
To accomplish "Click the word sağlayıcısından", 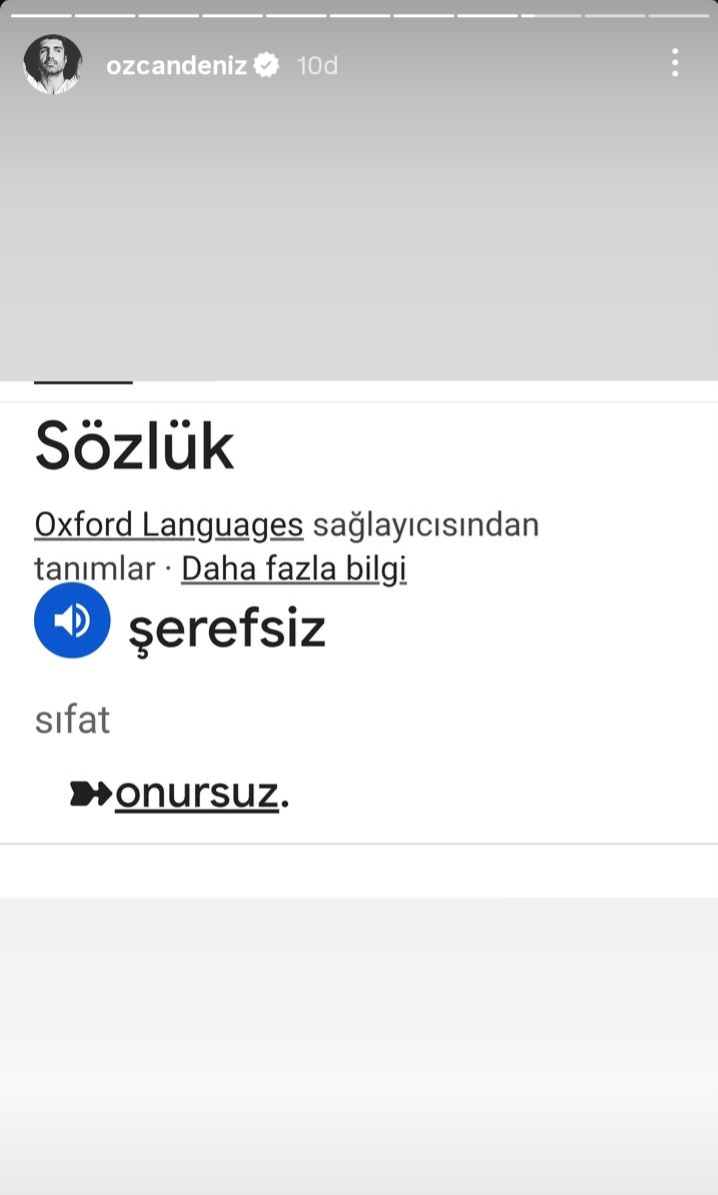I will coord(426,524).
